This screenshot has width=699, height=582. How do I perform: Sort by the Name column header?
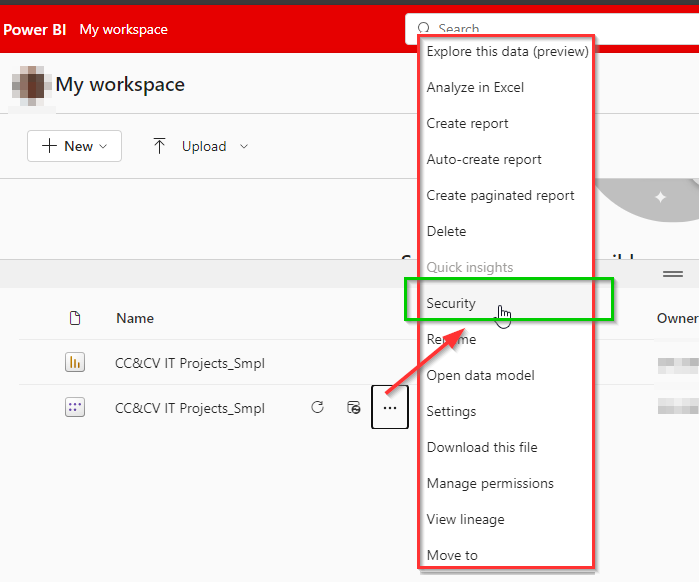coord(135,318)
